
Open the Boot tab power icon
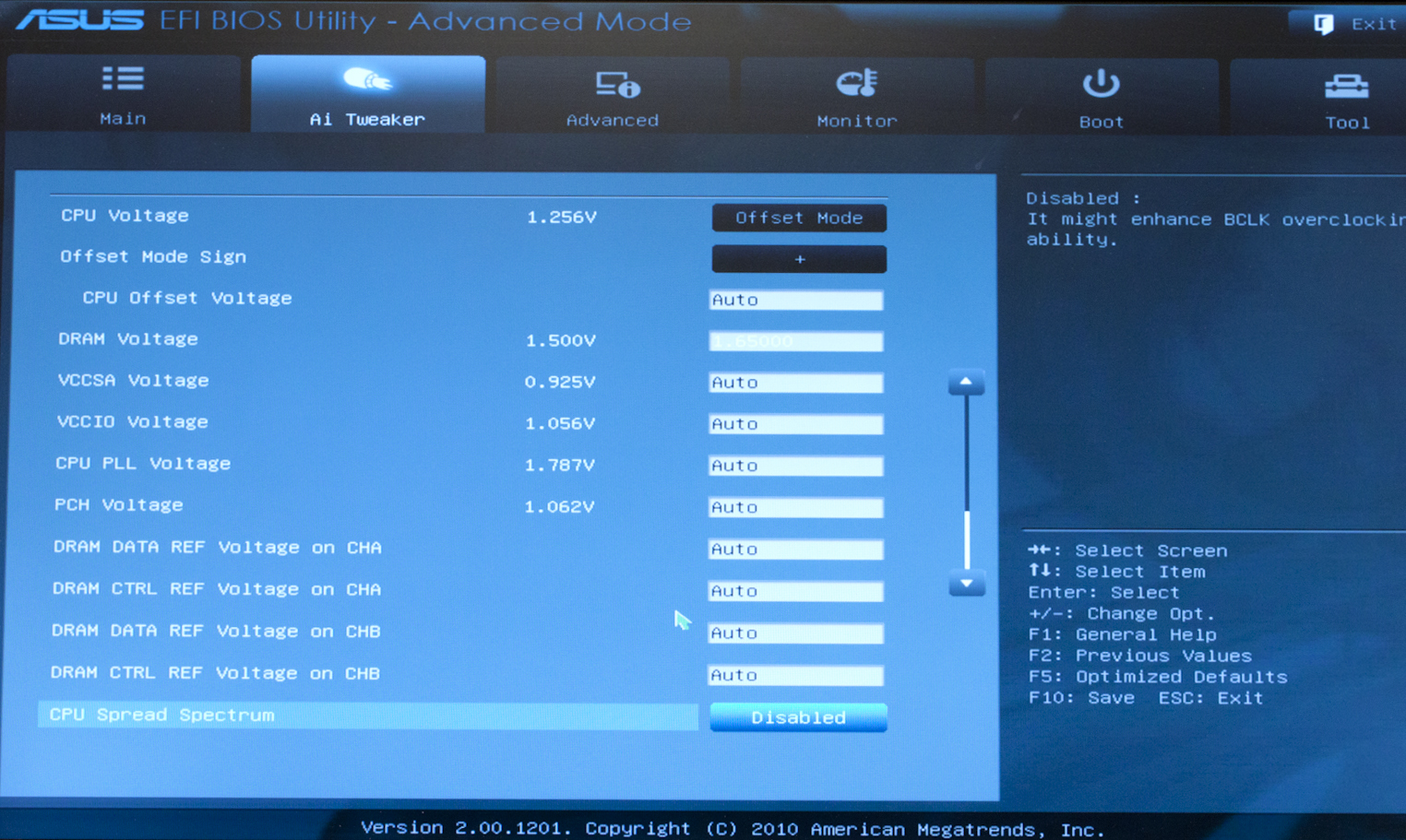click(1101, 84)
